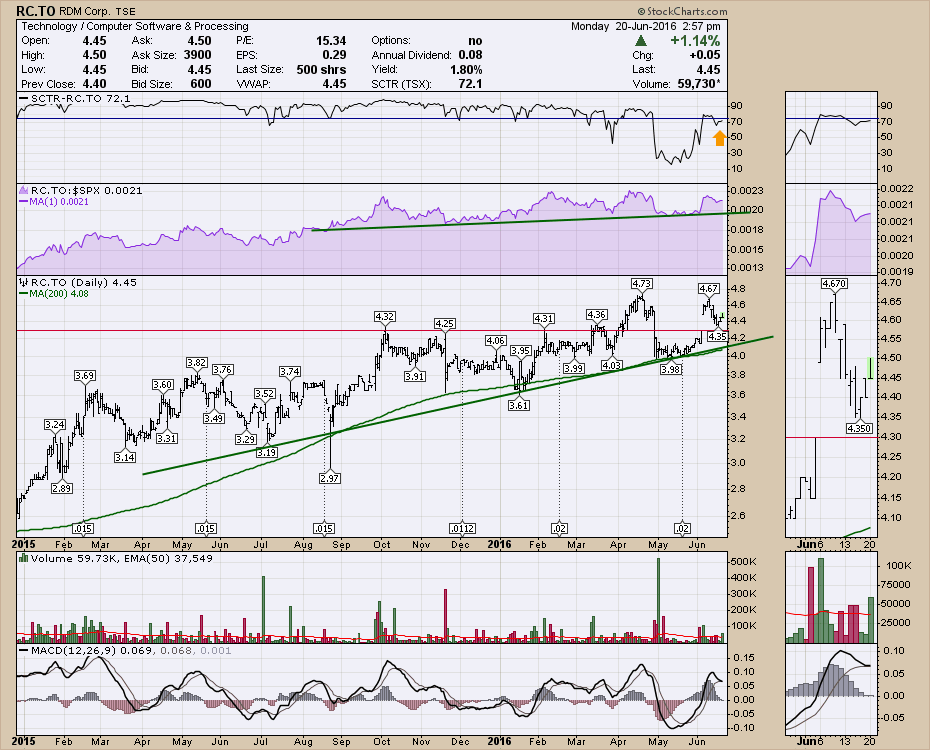Click the 4.31 February peak label
This screenshot has width=930, height=750.
coord(543,318)
